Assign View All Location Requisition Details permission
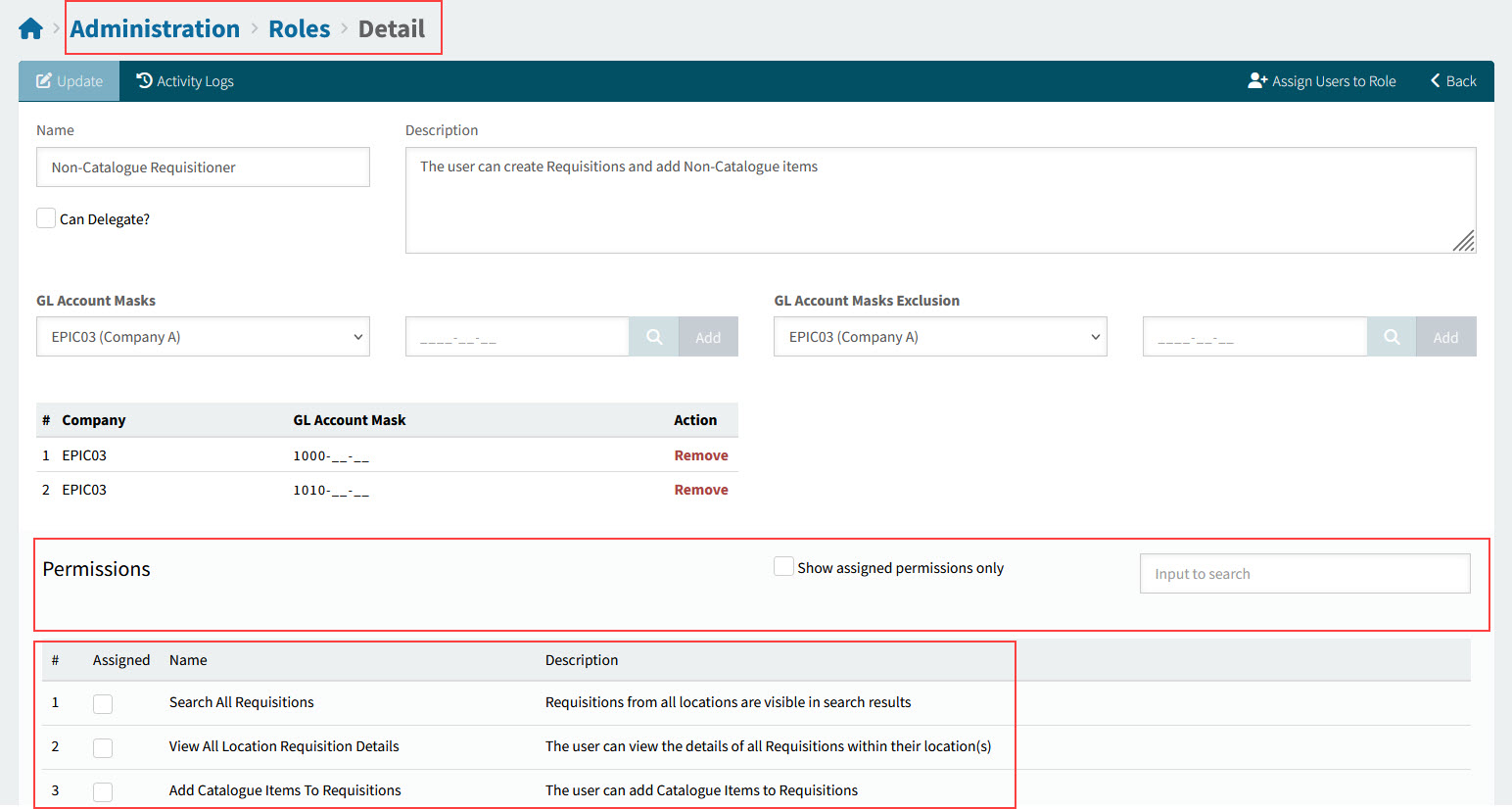 pos(103,747)
